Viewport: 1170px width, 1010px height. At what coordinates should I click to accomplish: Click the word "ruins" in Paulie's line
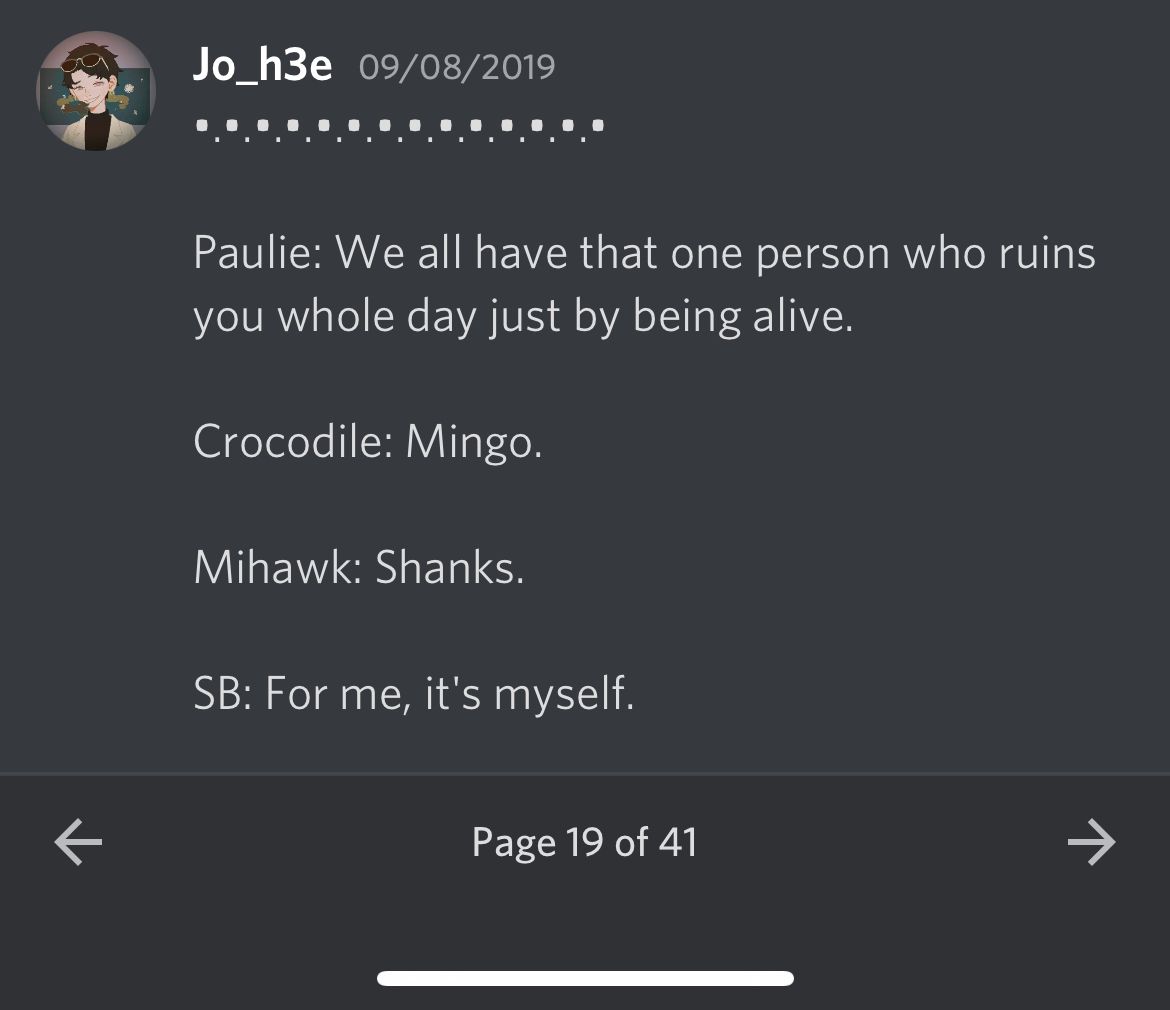(1047, 253)
